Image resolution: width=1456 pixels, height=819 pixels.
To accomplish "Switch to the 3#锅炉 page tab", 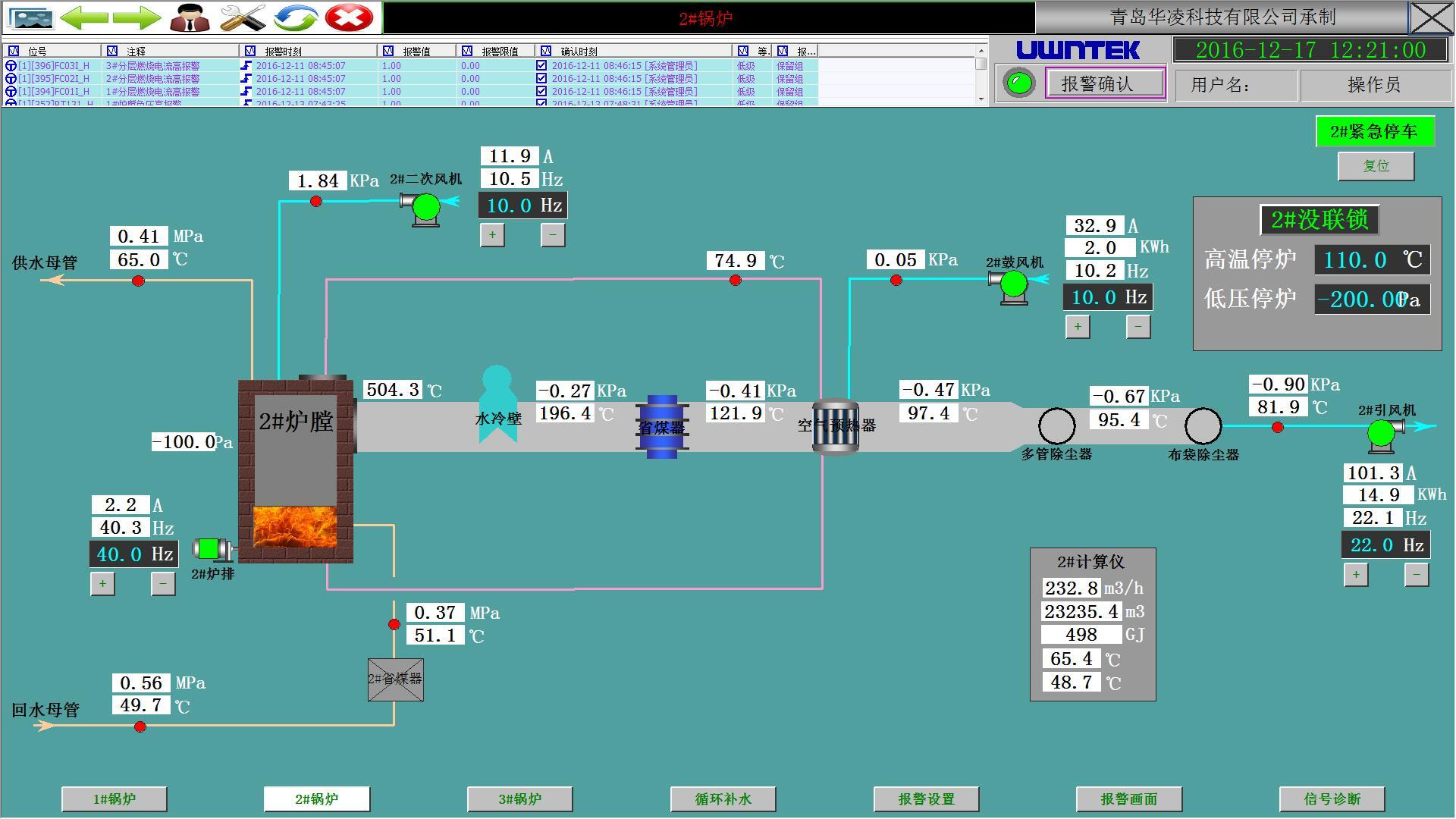I will (x=519, y=799).
